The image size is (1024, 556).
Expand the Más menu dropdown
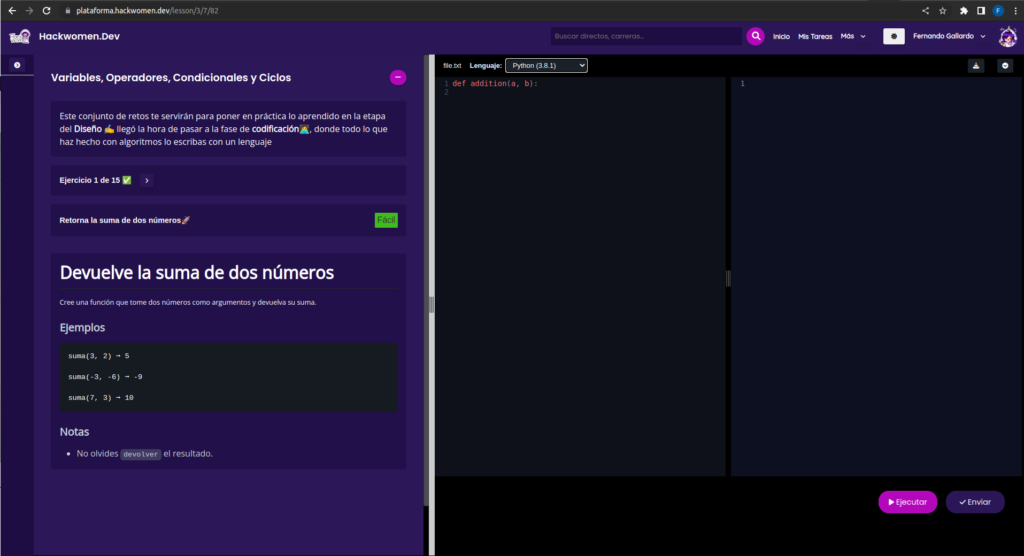coord(853,36)
